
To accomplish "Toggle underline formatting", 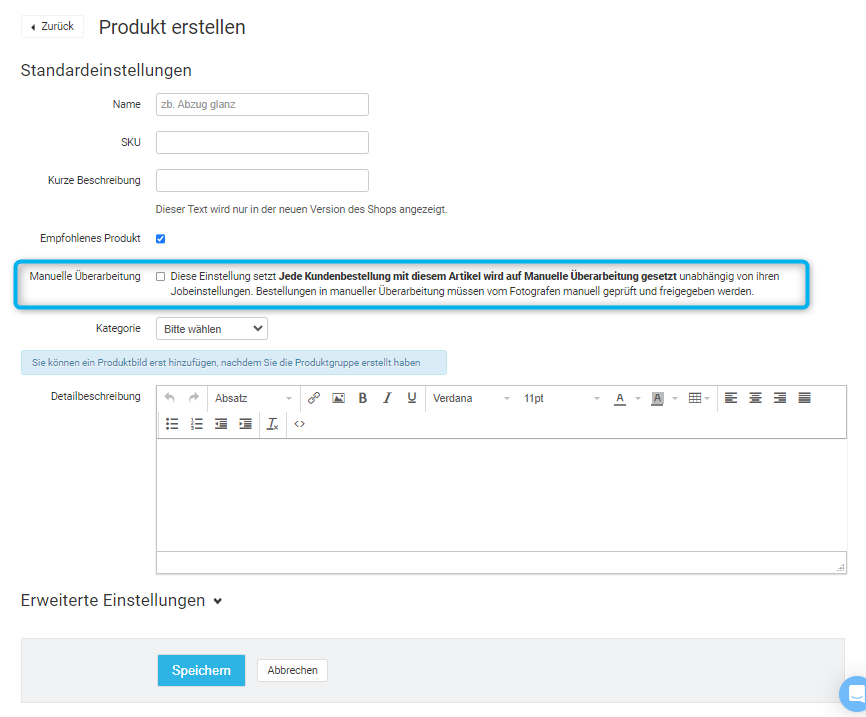I will pos(411,398).
